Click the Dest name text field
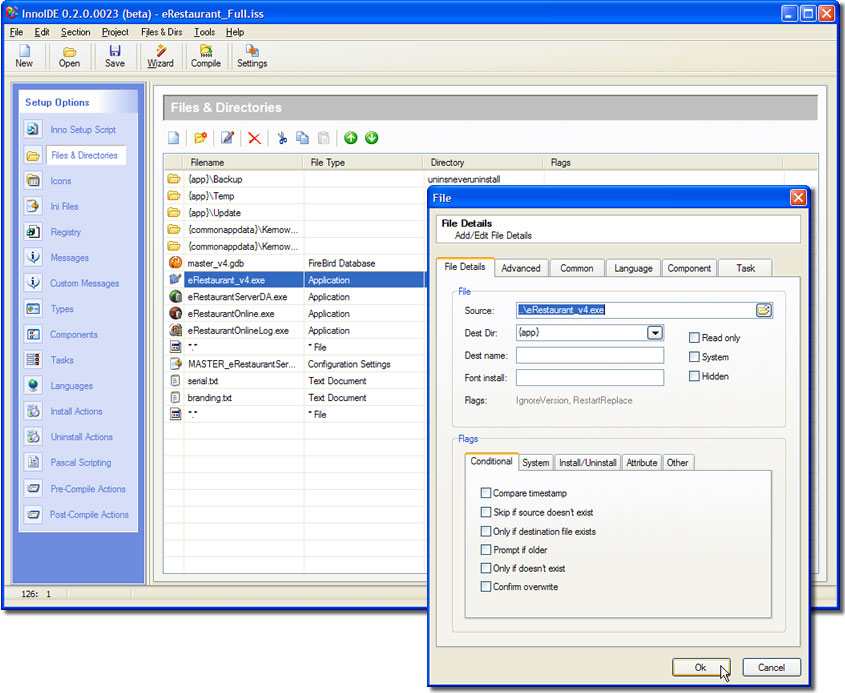This screenshot has height=693, width=845. 590,355
